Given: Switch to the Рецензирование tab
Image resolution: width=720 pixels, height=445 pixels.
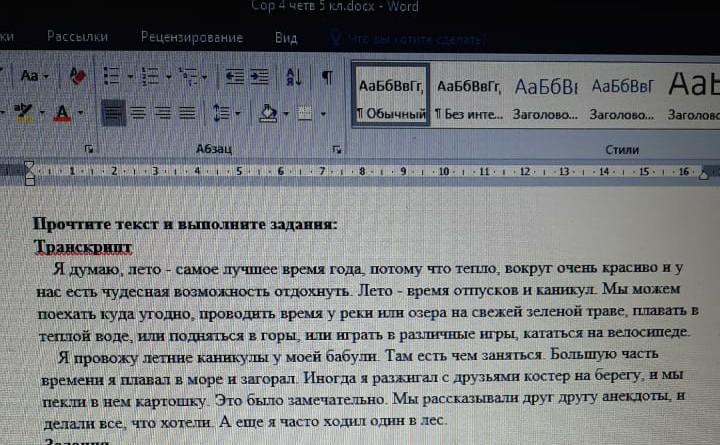Looking at the screenshot, I should [x=192, y=37].
